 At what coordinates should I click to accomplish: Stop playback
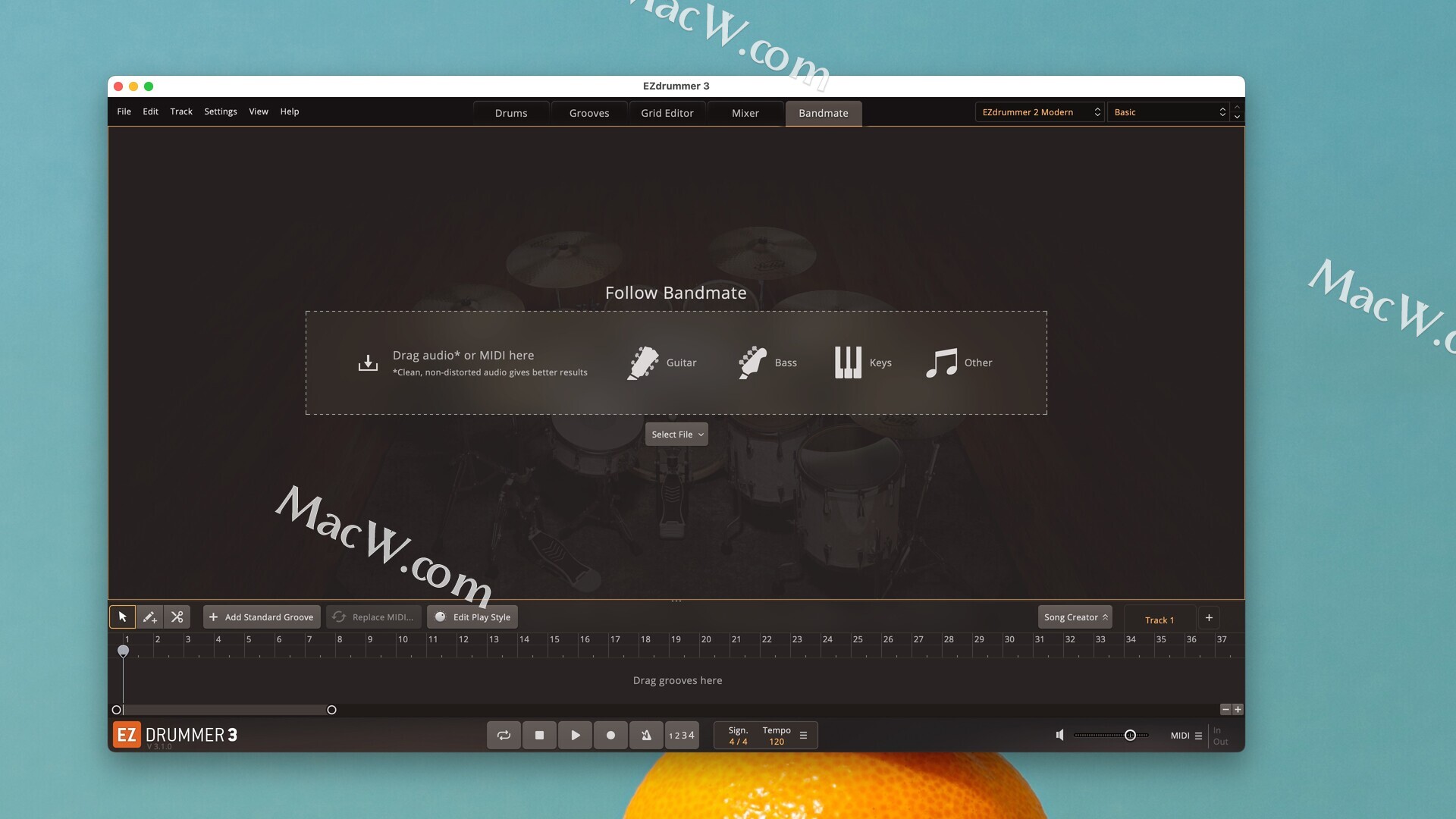[539, 735]
